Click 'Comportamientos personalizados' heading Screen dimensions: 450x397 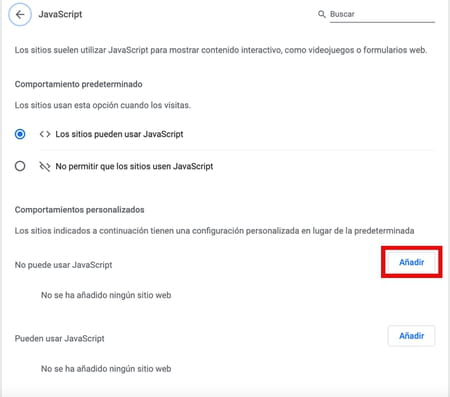click(x=79, y=210)
